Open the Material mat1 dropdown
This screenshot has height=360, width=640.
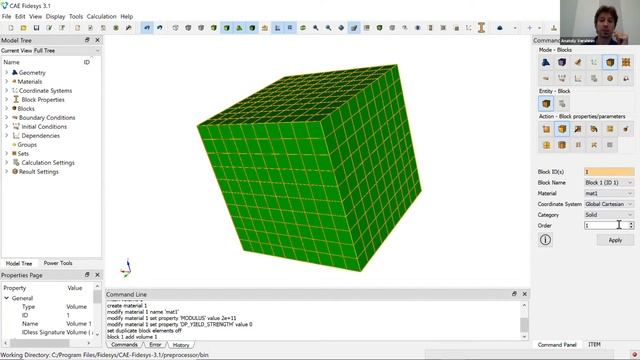pos(609,193)
